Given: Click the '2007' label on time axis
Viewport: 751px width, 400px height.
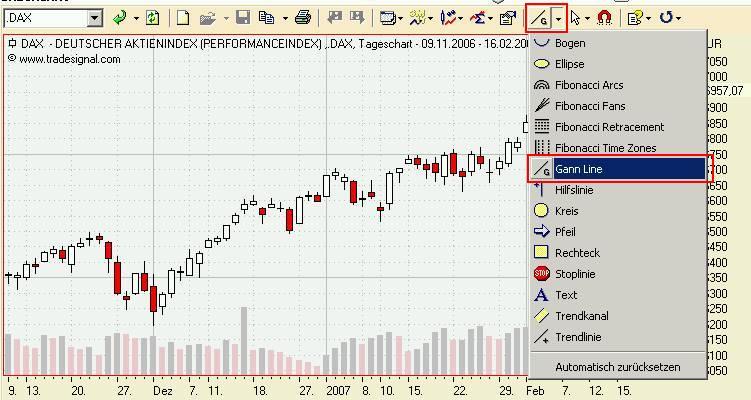Looking at the screenshot, I should point(338,391).
